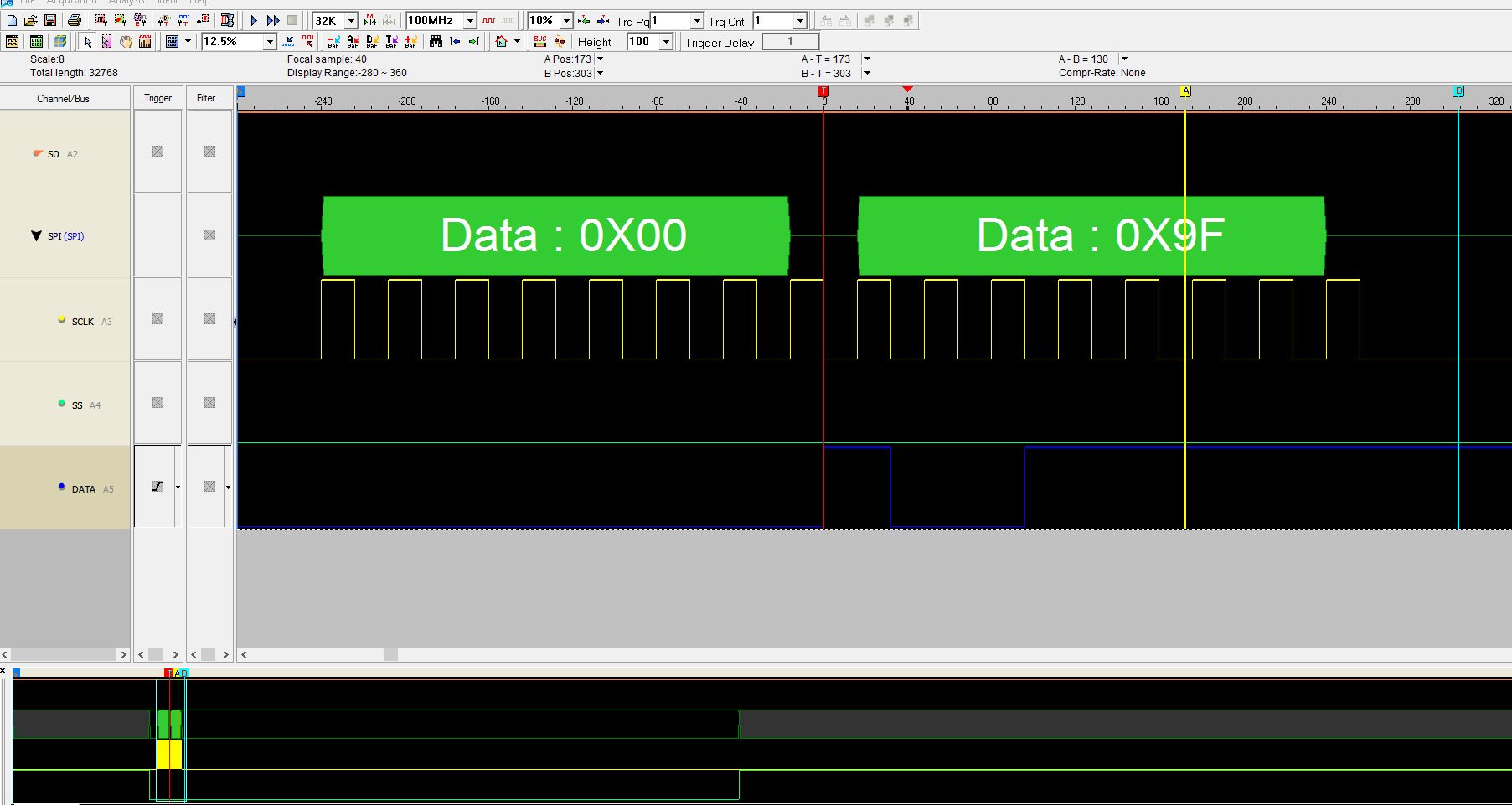Click the delete Bar icon with minus
Screen dimensions: 1512x805
(x=333, y=41)
